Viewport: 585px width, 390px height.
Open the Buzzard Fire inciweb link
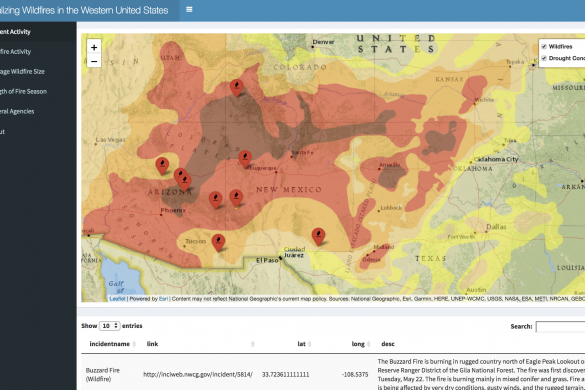pos(198,374)
